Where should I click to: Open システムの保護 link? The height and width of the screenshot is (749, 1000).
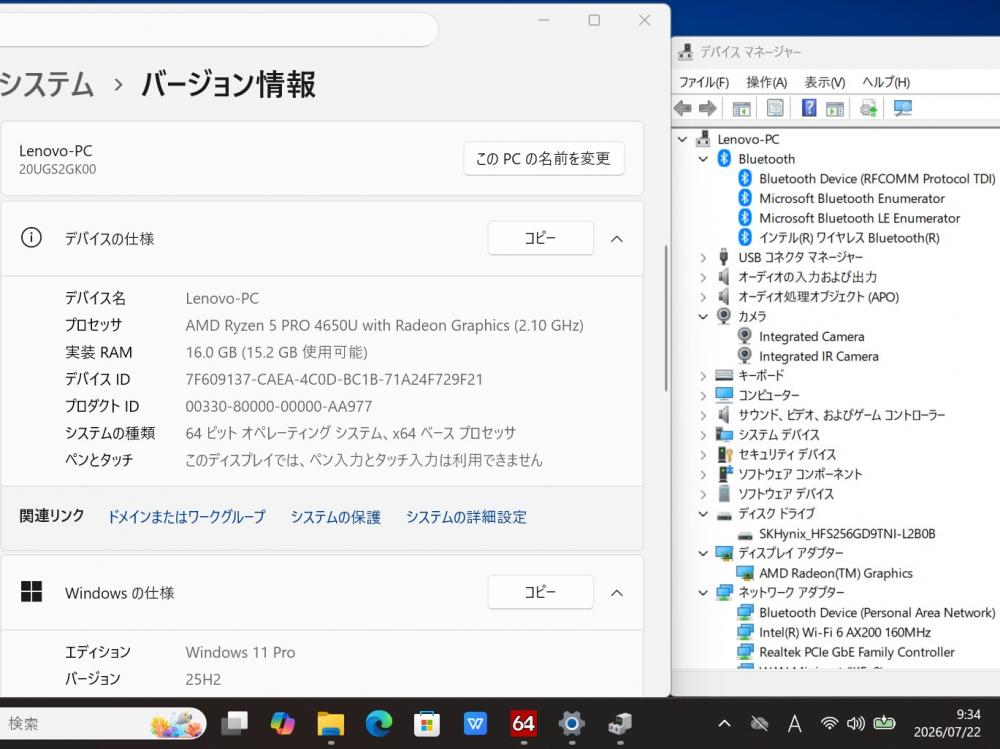tap(335, 517)
